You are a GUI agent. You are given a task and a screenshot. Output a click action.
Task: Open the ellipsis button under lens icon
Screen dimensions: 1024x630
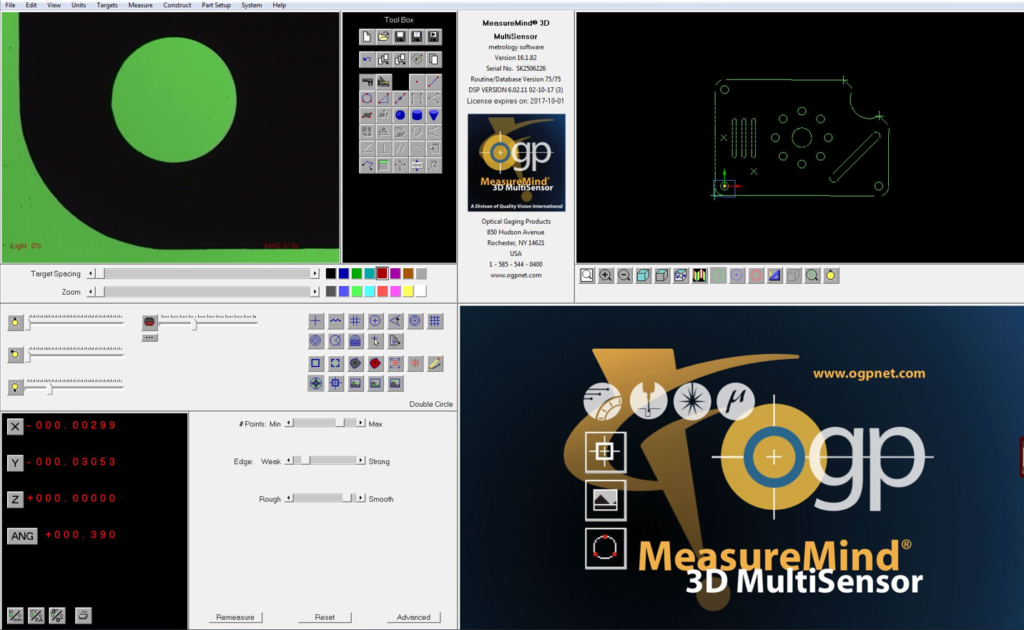(150, 338)
